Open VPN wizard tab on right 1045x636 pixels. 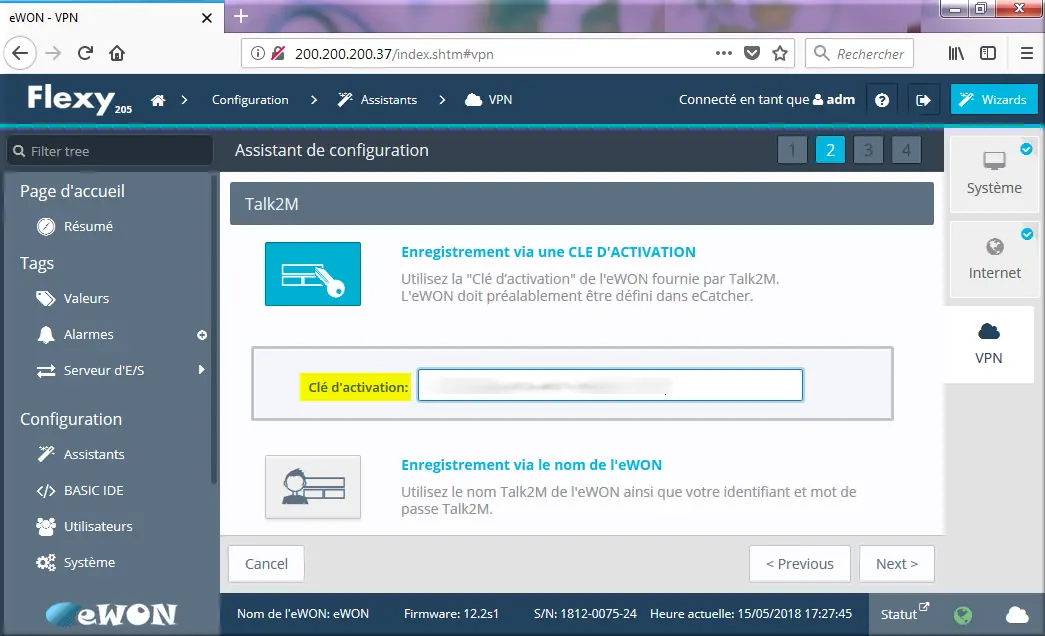(989, 344)
